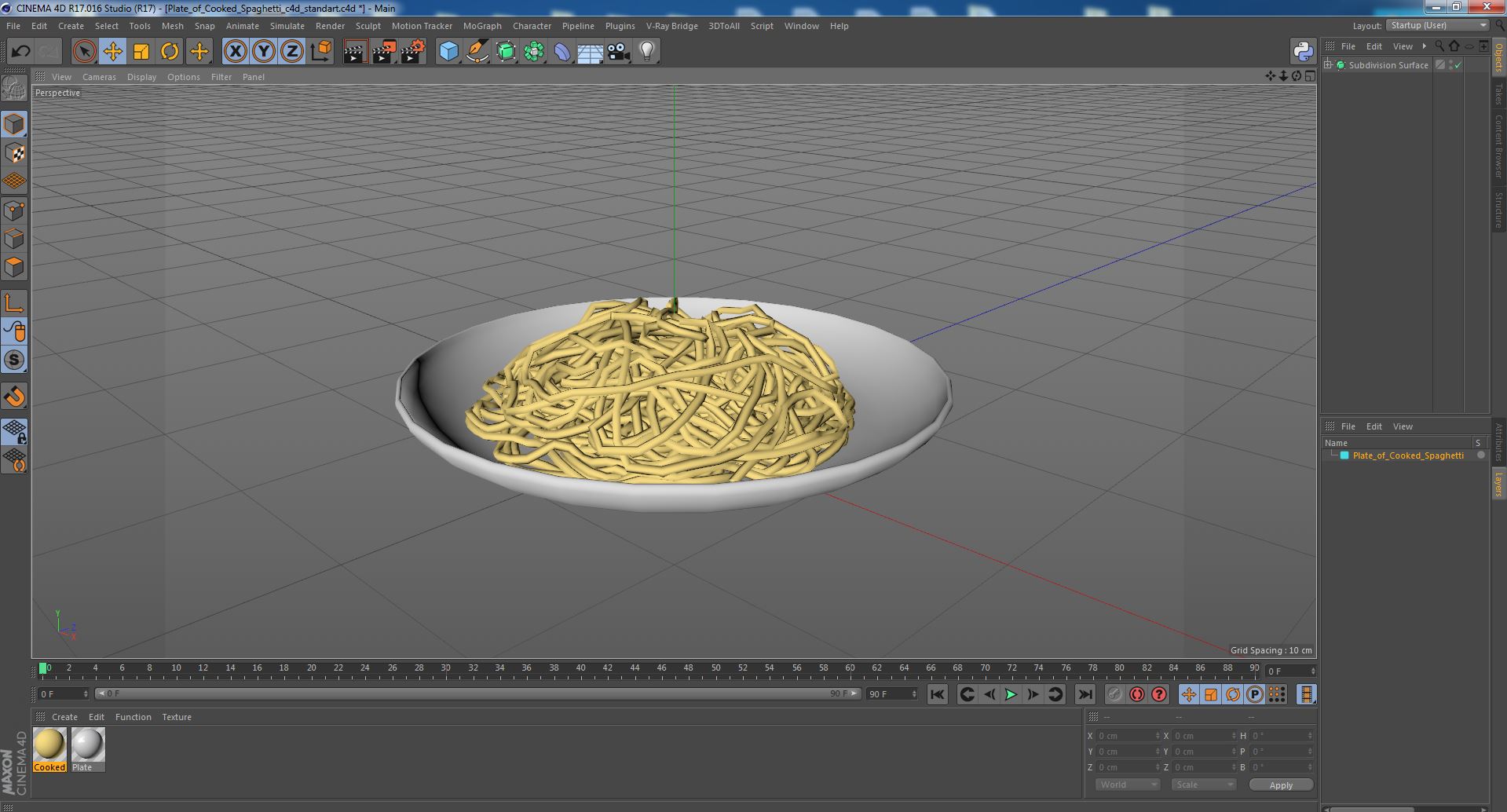Select the spline Pen tool
The image size is (1507, 812).
[477, 52]
